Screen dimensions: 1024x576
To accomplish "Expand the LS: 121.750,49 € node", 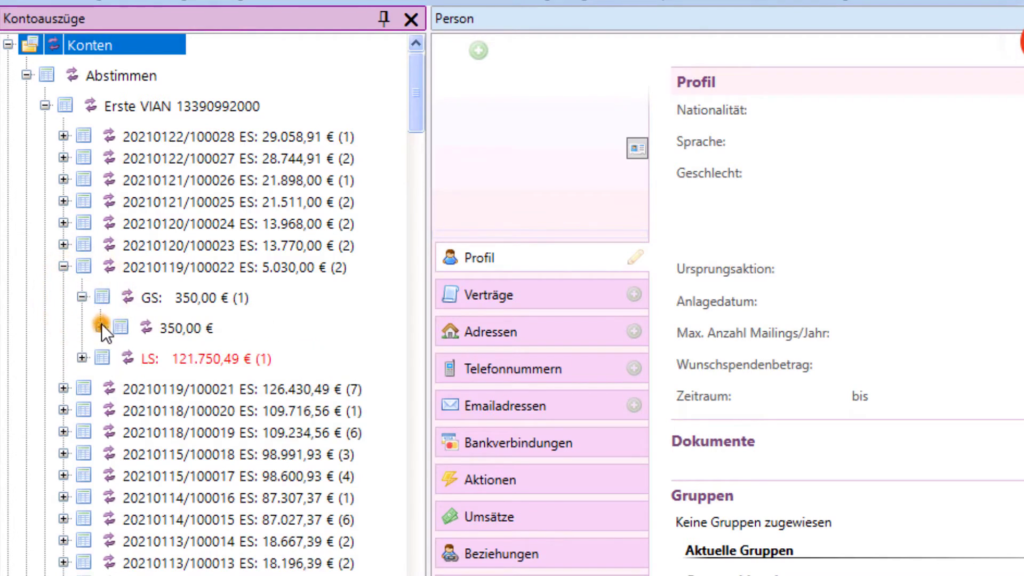I will coord(82,358).
